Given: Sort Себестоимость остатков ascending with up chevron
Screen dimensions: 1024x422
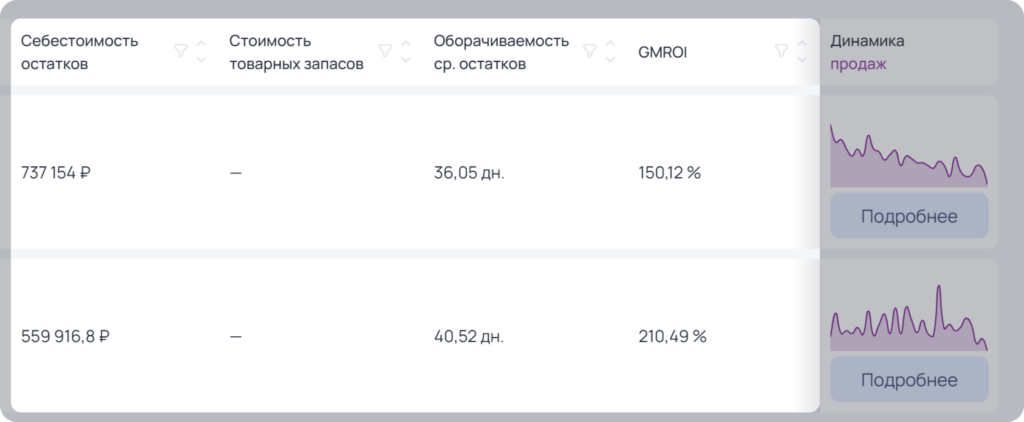Looking at the screenshot, I should tap(201, 44).
